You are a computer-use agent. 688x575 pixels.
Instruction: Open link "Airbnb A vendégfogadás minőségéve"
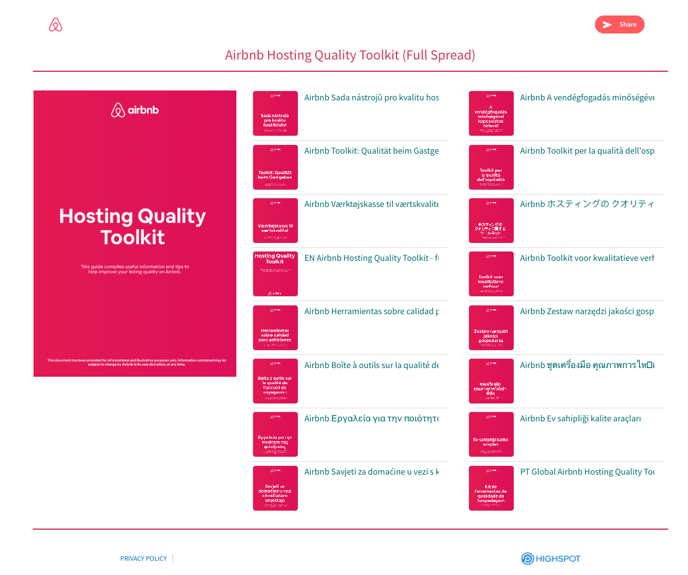coord(587,97)
